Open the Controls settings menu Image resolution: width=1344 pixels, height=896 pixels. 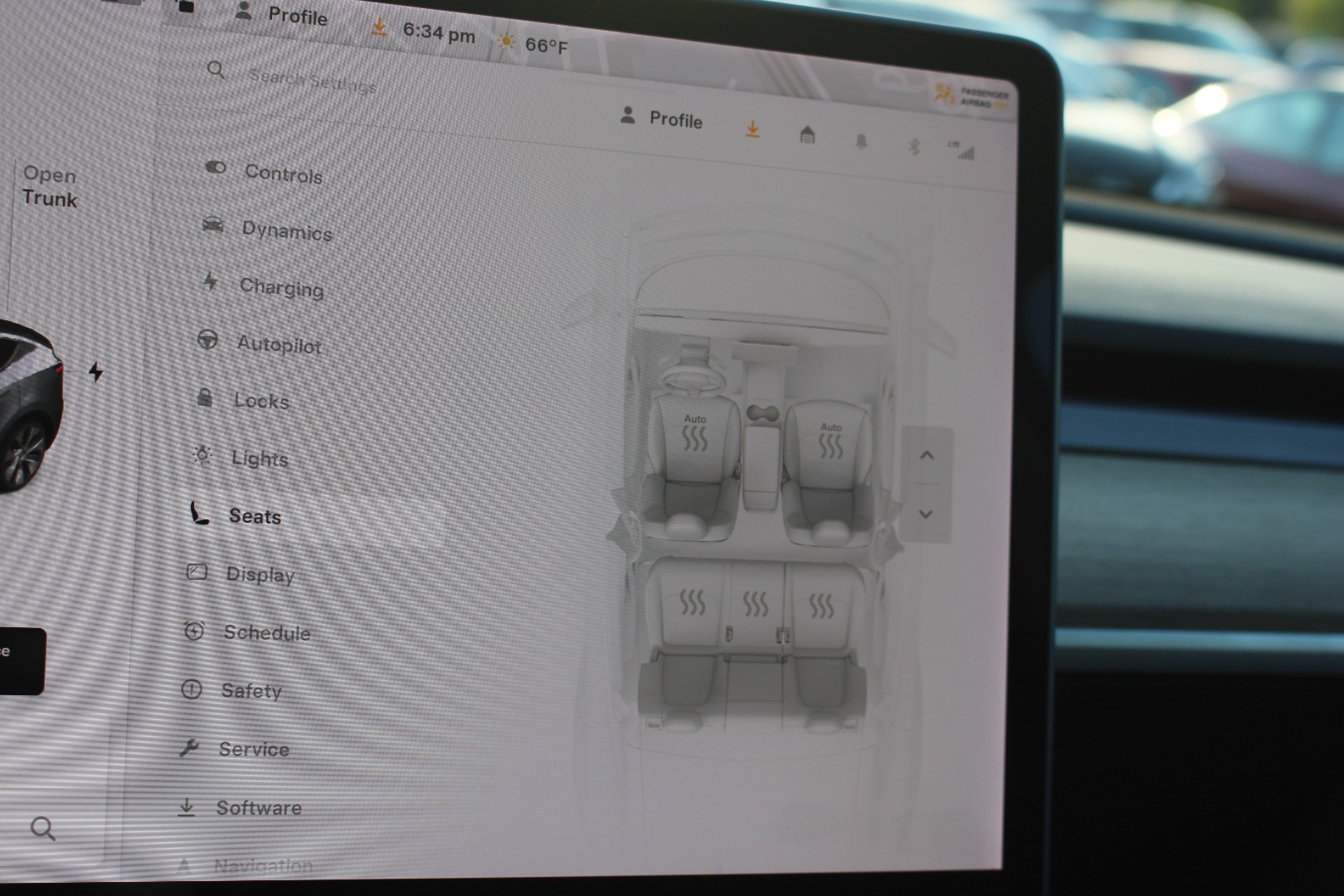pos(282,174)
